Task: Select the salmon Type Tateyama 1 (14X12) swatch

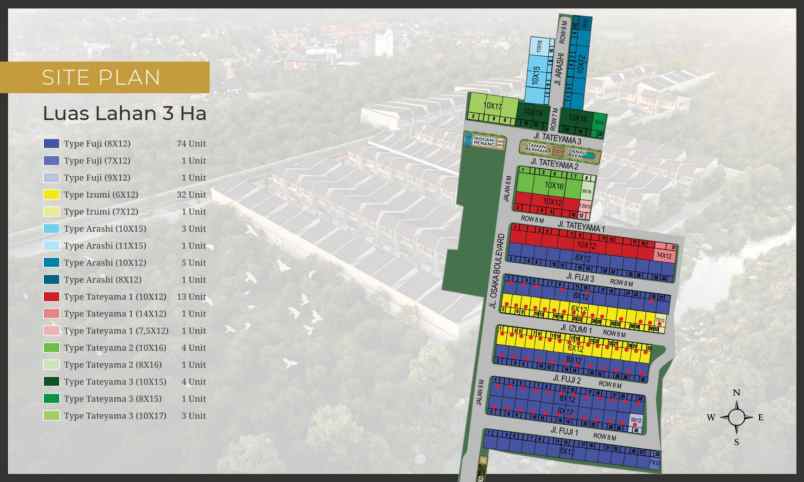Action: (51, 313)
